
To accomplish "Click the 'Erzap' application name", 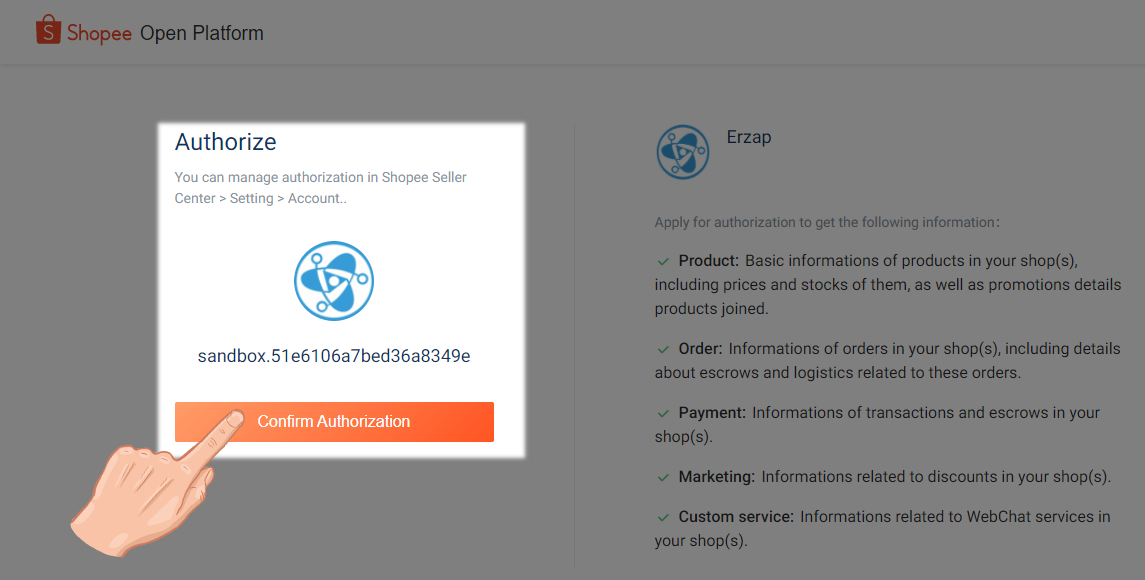I will coord(749,137).
